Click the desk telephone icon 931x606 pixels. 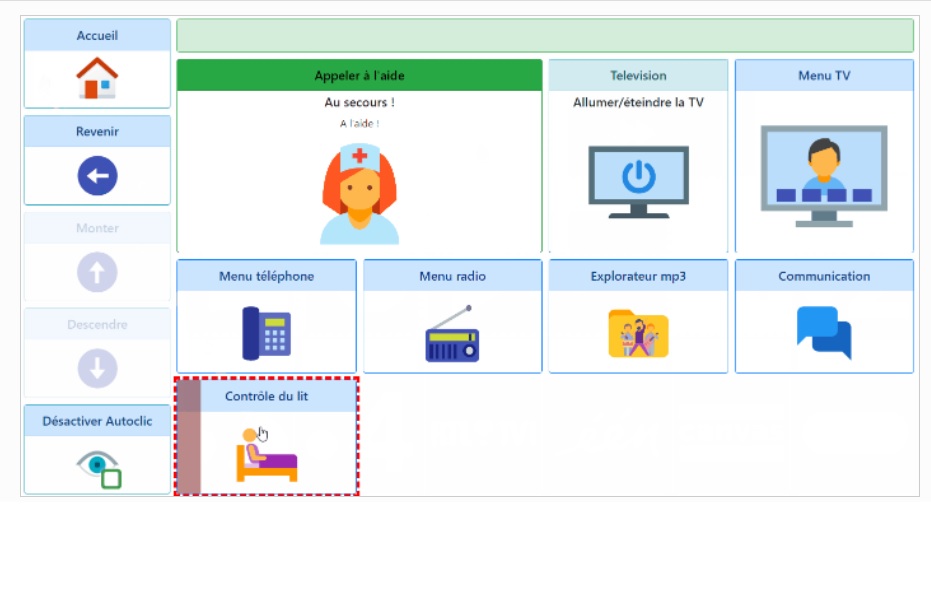[266, 333]
